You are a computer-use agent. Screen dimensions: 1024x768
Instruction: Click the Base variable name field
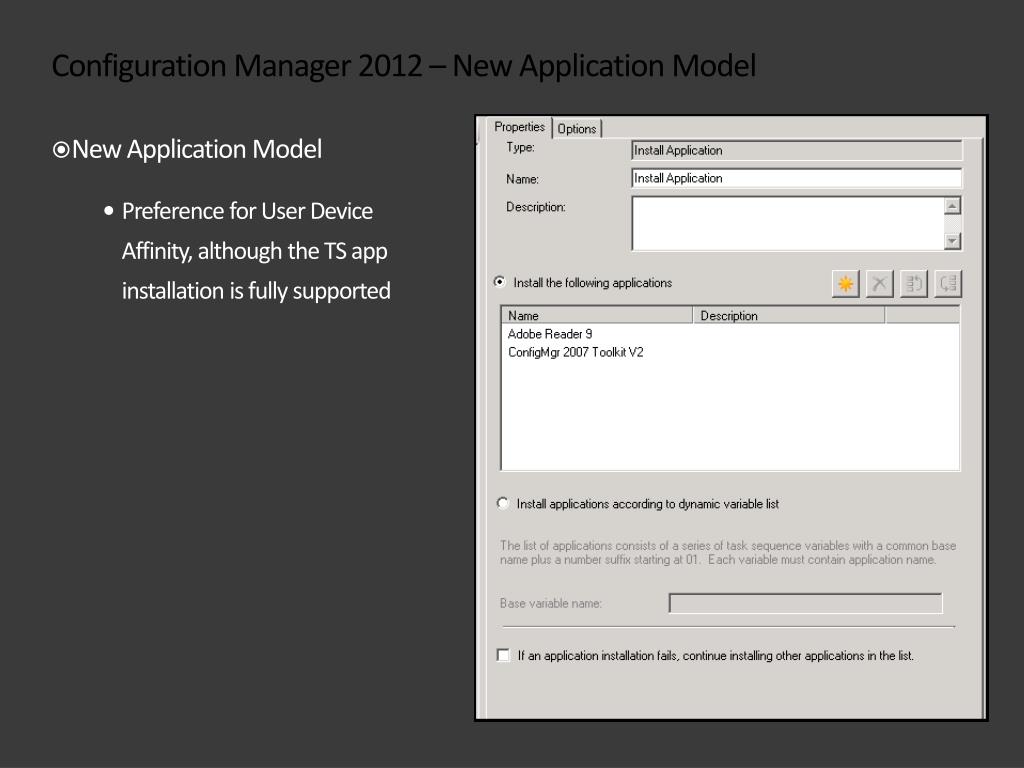coord(806,603)
